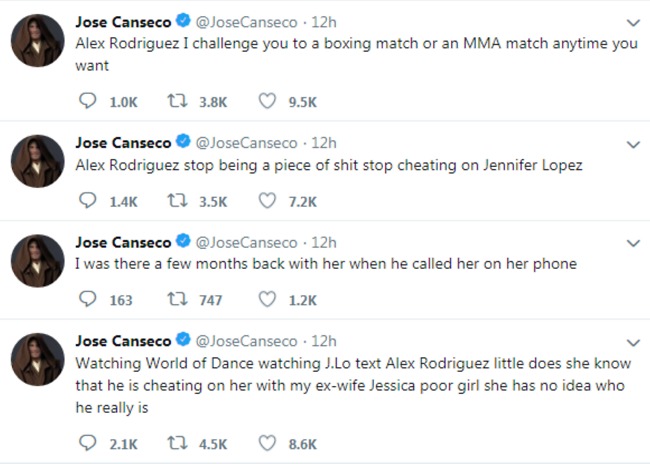Like the tweet about her phone call
650x464 pixels.
[267, 299]
